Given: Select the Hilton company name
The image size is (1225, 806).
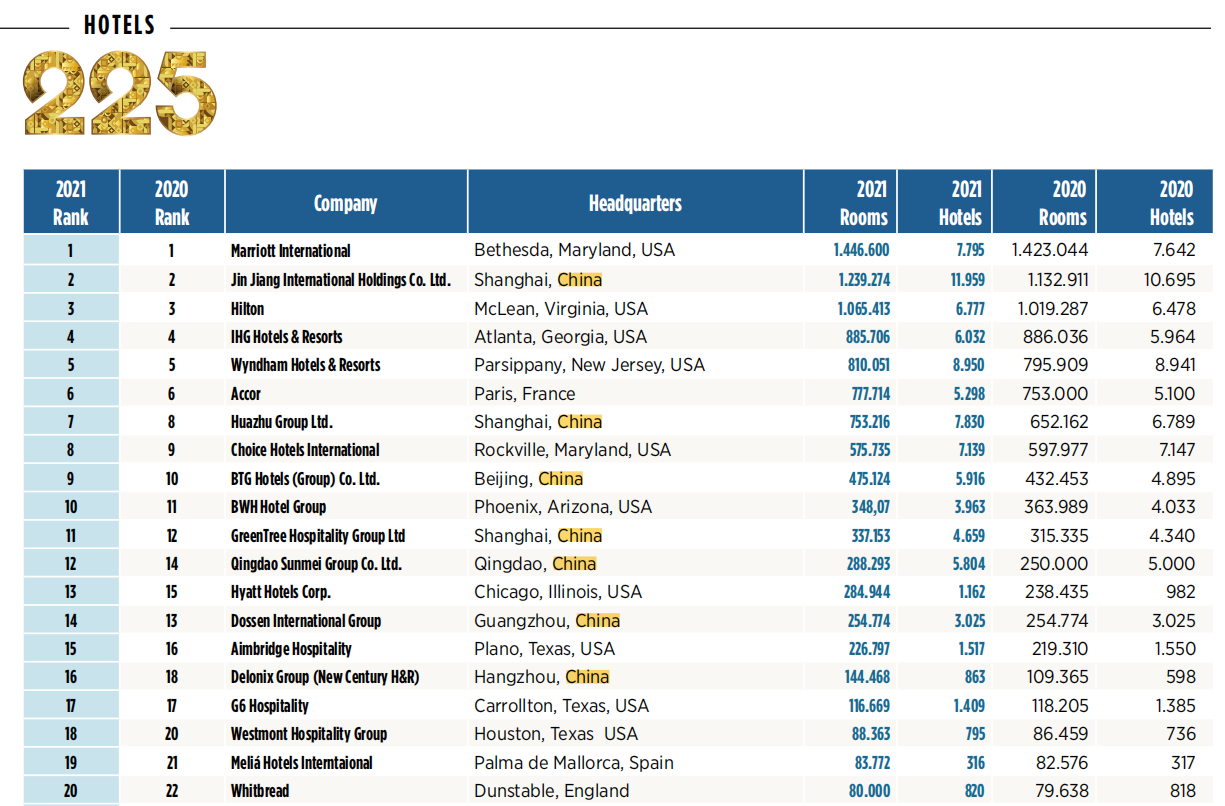Looking at the screenshot, I should (x=247, y=309).
